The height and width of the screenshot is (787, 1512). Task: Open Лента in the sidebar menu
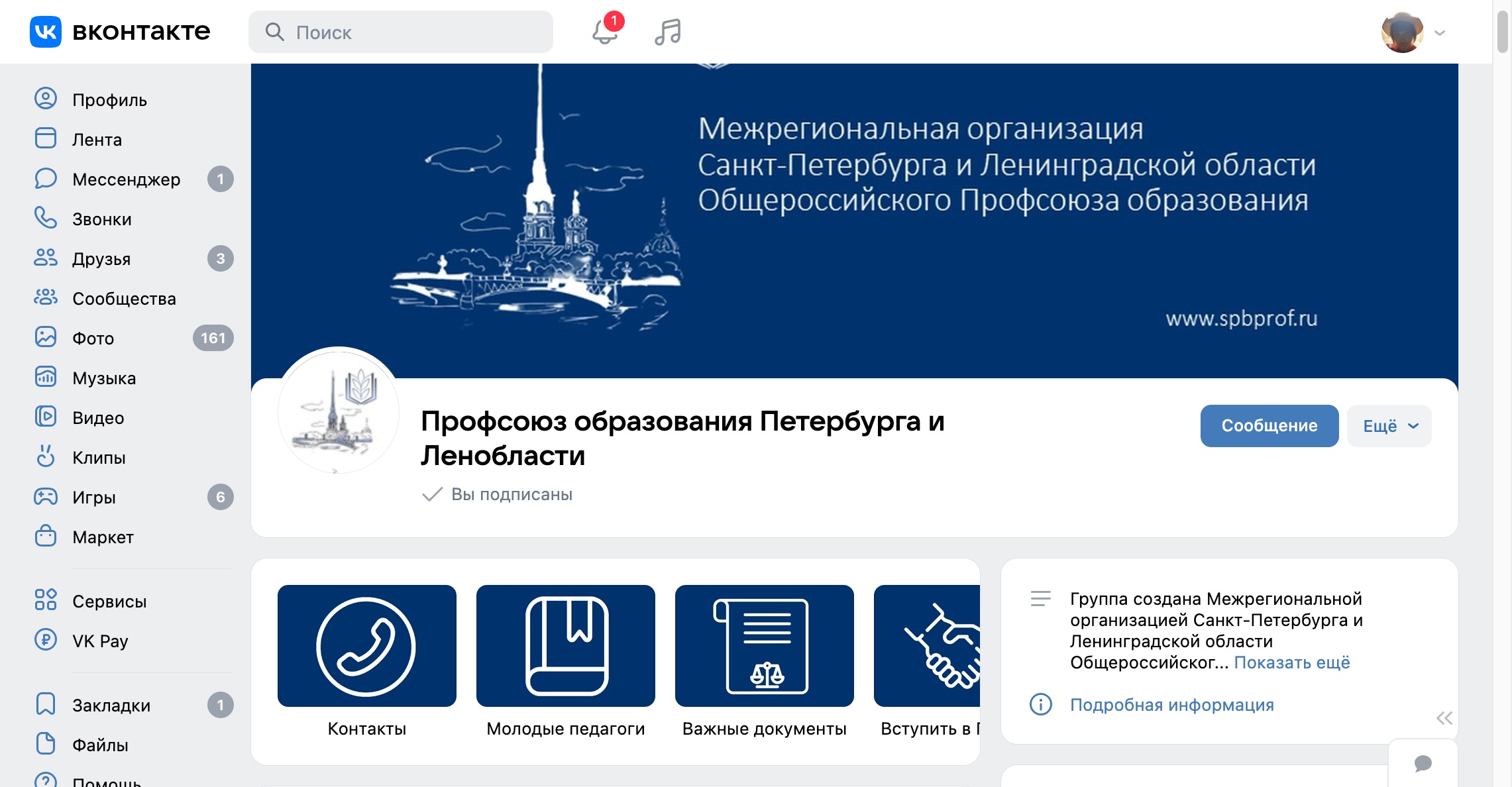(x=97, y=140)
